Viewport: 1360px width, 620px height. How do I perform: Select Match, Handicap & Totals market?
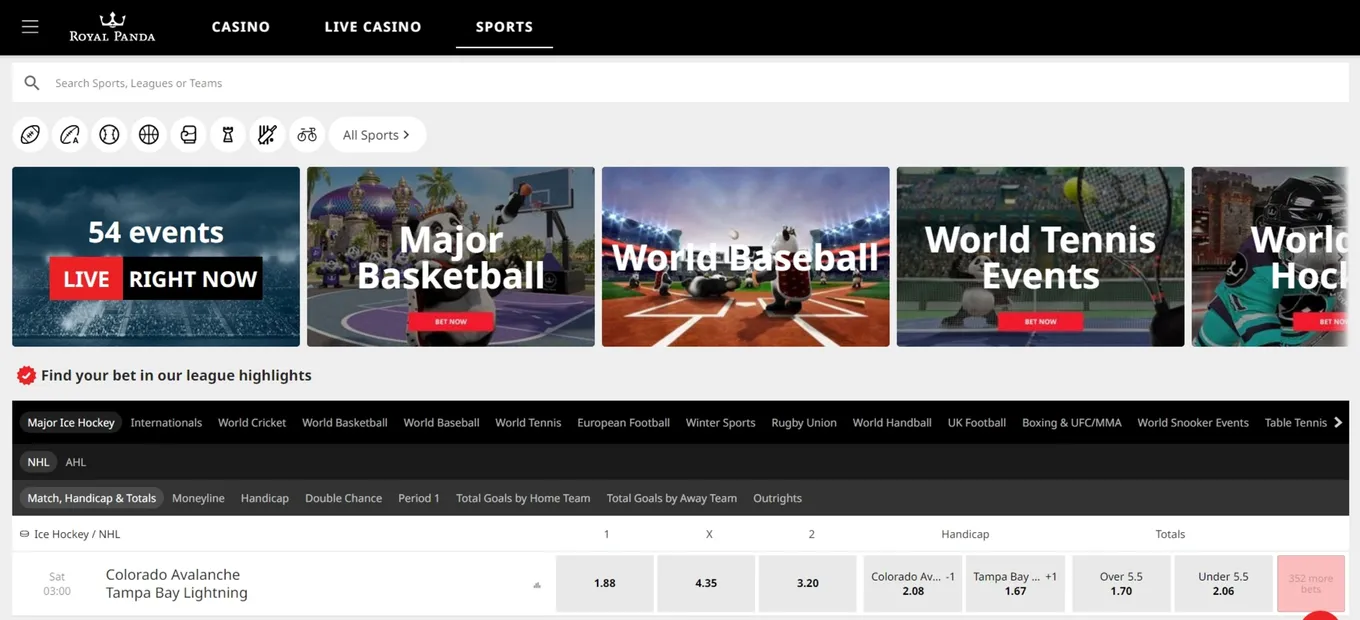92,498
